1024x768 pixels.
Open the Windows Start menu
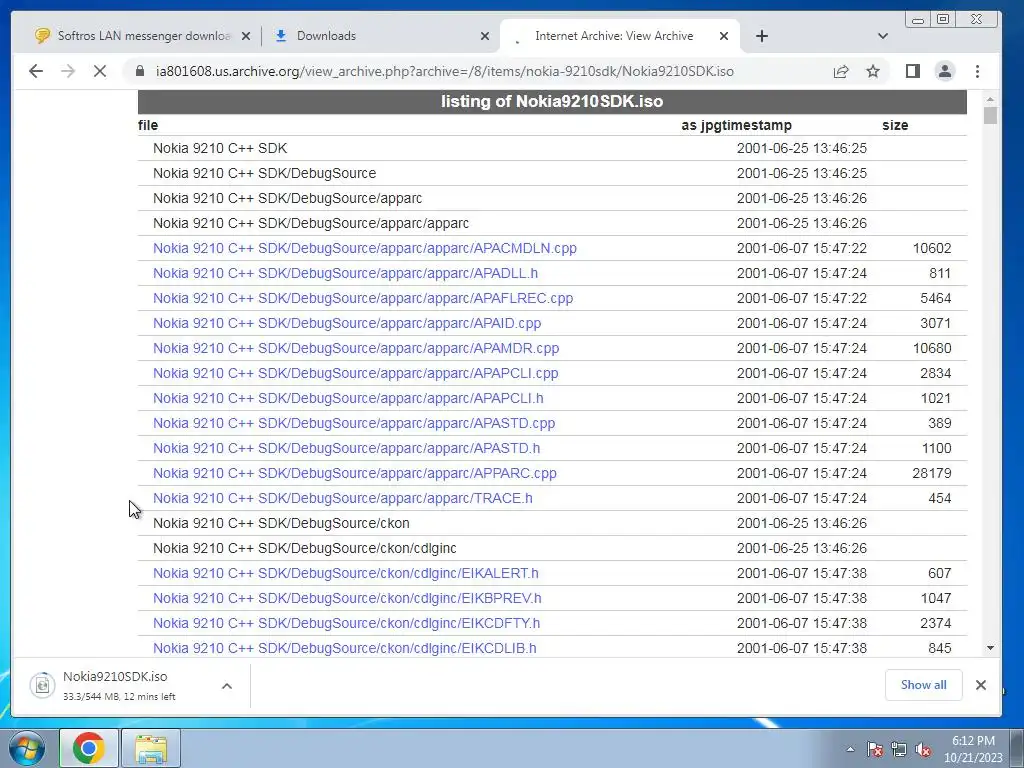click(27, 748)
